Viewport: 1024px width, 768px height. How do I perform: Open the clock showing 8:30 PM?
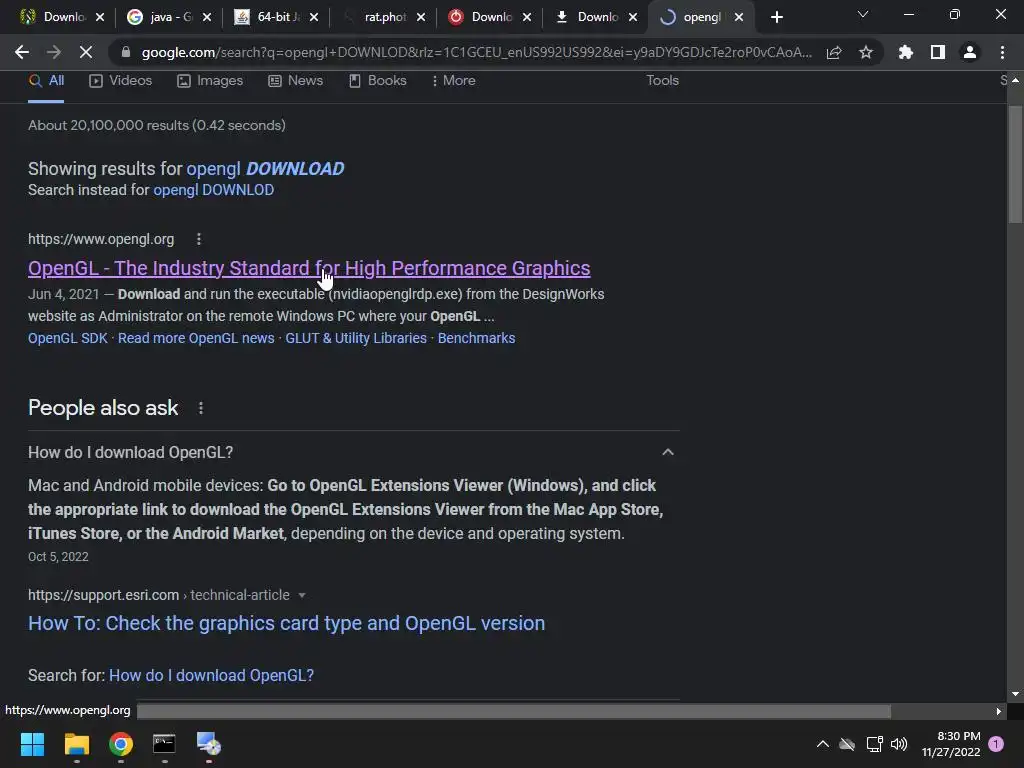951,744
